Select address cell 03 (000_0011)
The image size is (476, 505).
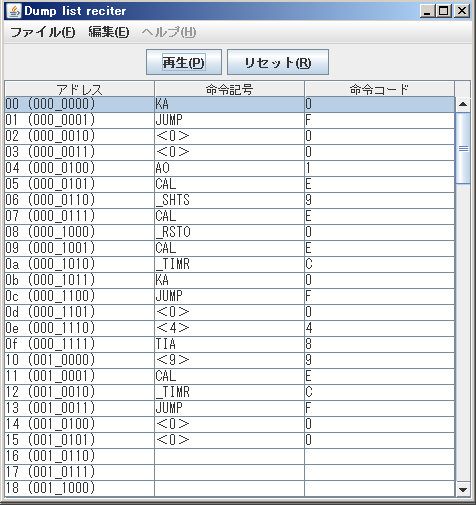click(x=79, y=152)
